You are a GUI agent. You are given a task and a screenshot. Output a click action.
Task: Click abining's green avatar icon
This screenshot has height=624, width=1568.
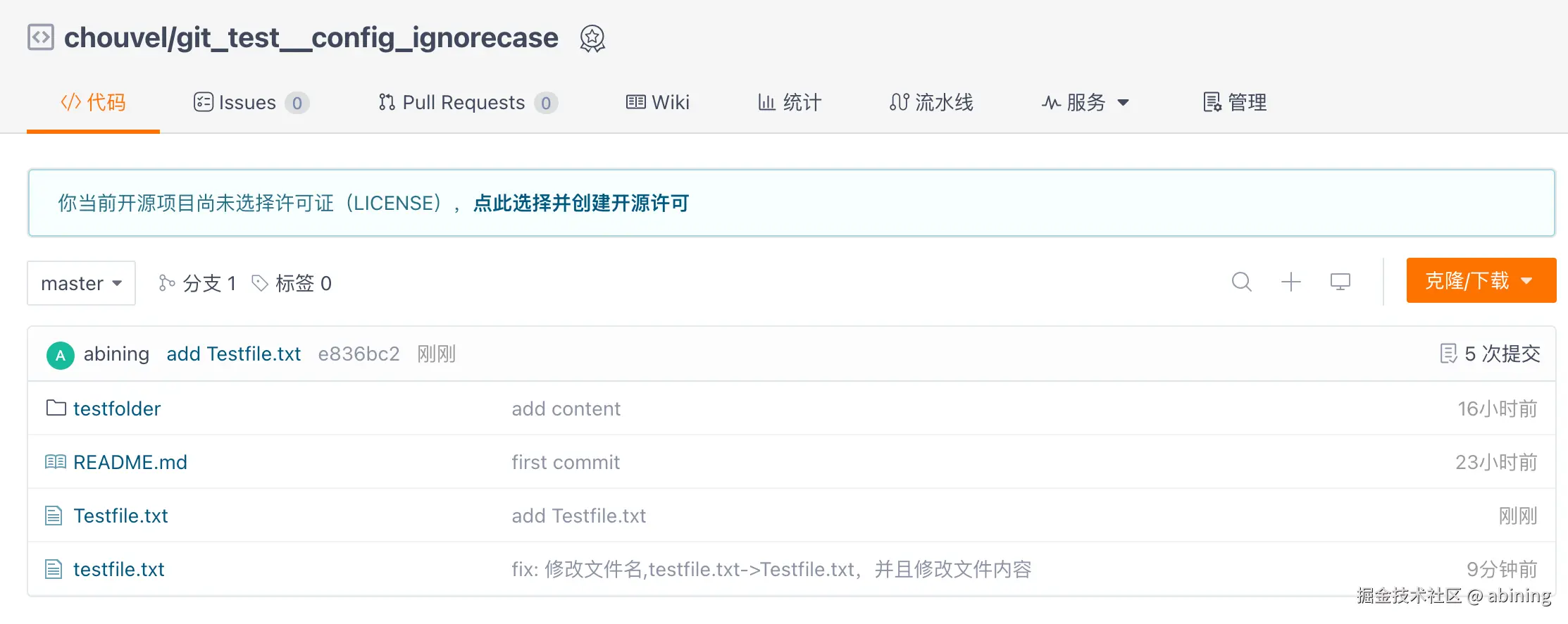(61, 355)
